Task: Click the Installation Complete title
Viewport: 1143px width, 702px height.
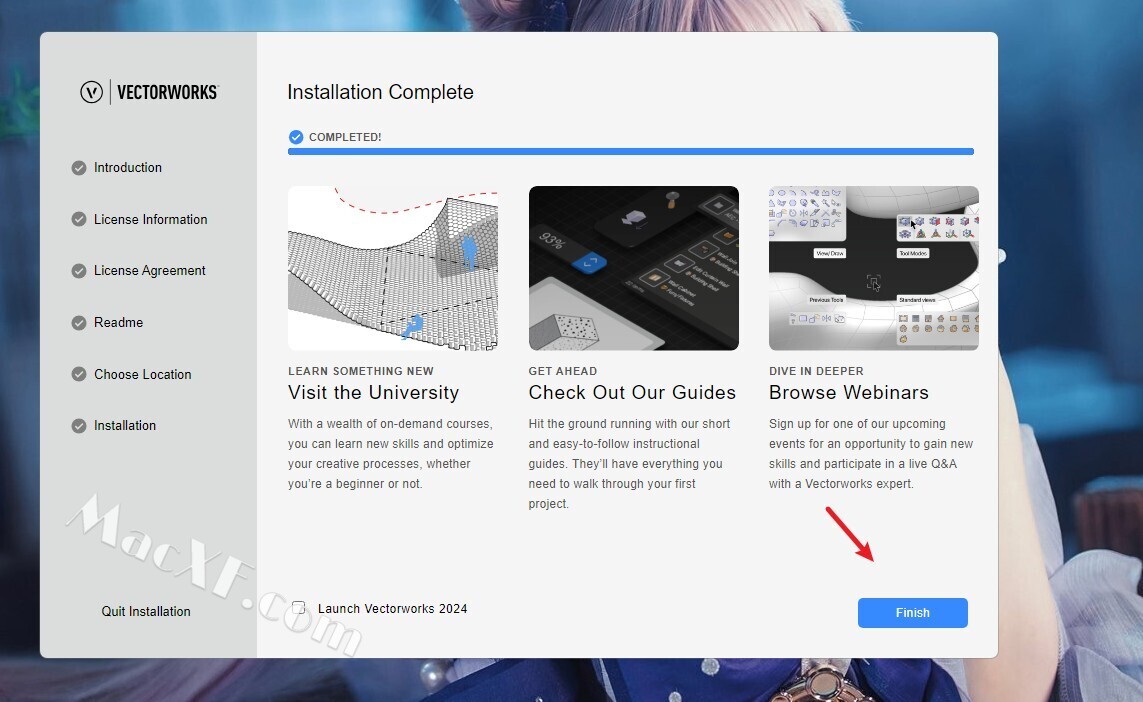Action: 380,92
